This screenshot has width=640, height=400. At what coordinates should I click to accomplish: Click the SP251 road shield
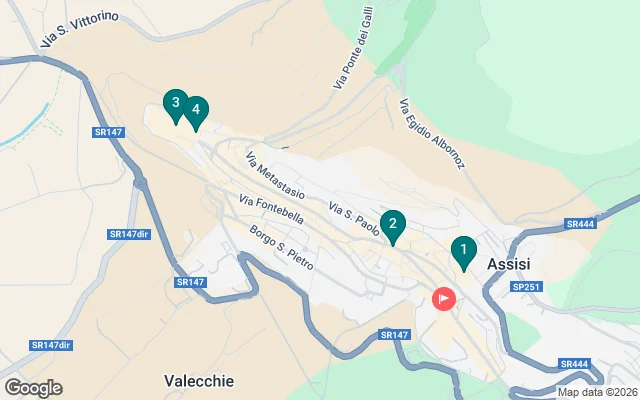pyautogui.click(x=526, y=287)
